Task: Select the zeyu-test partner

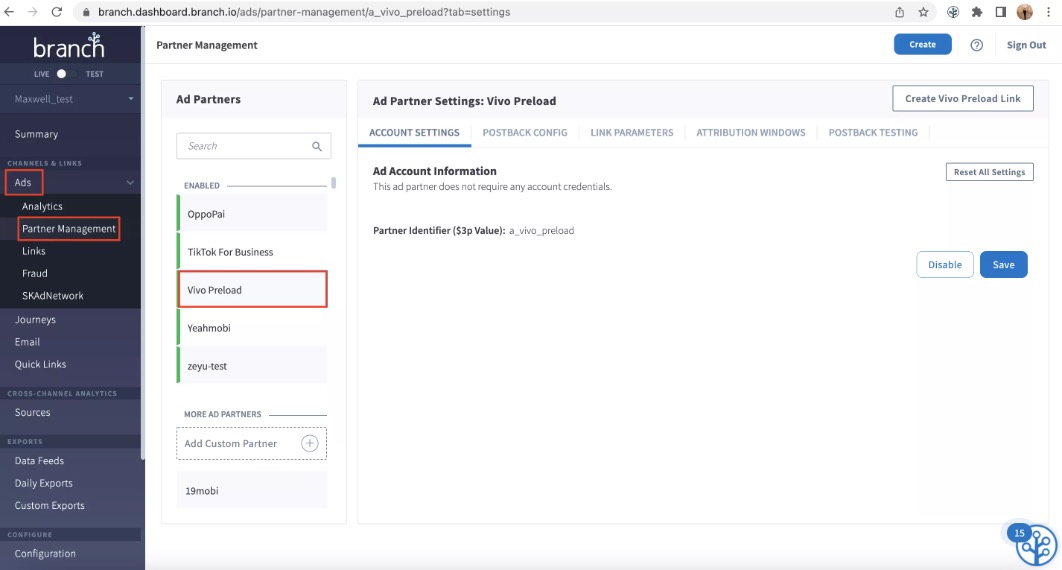Action: pyautogui.click(x=252, y=366)
